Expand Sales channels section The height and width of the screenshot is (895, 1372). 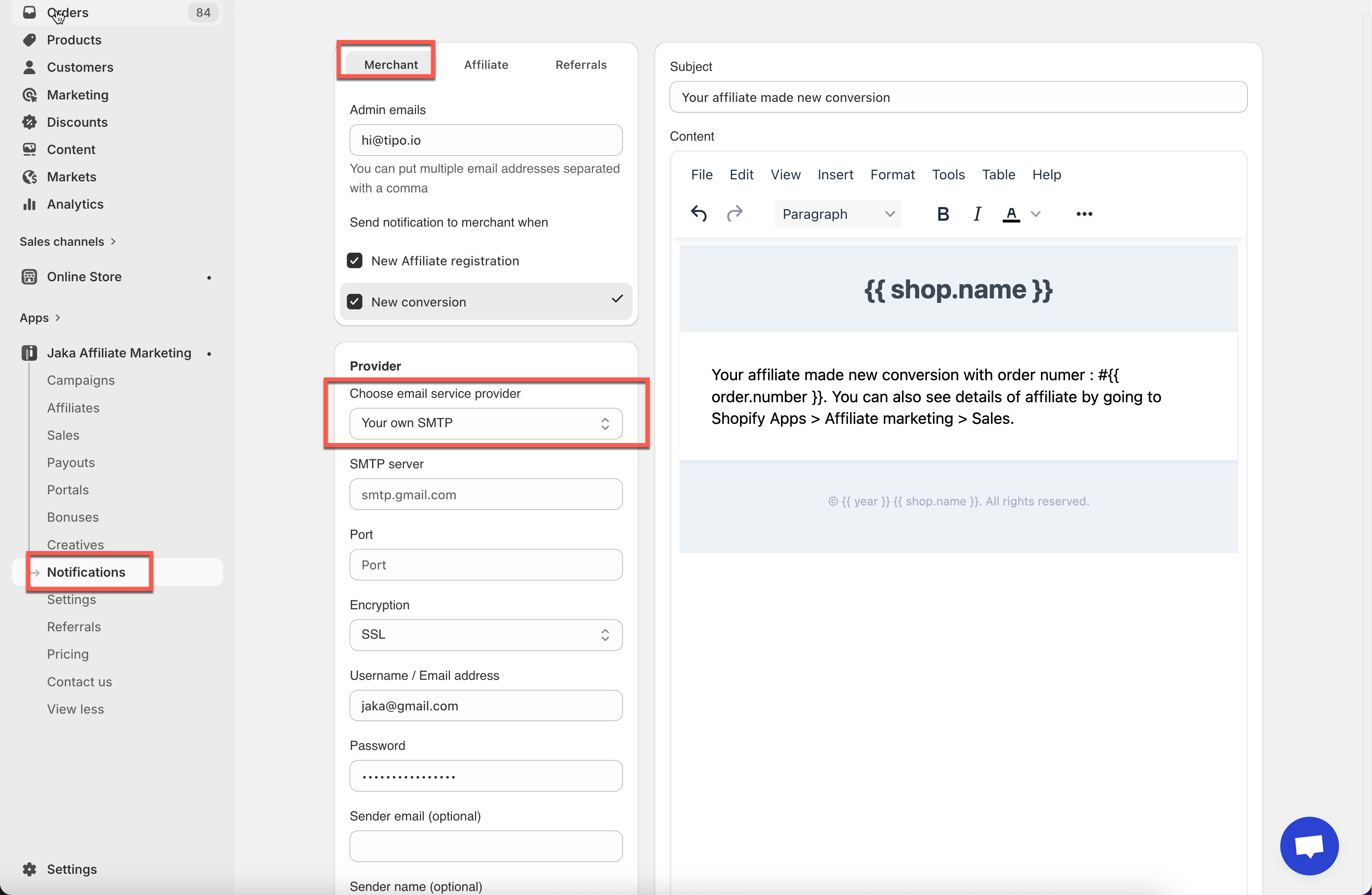(x=67, y=241)
